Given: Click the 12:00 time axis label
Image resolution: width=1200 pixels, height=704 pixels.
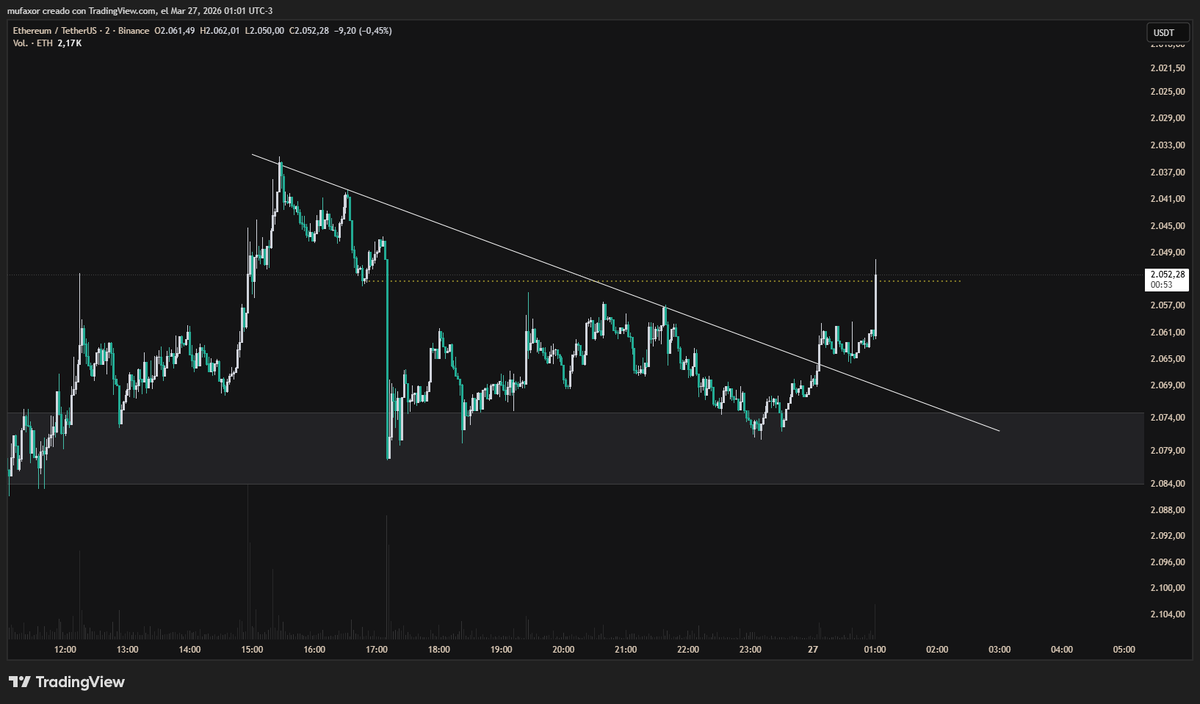Looking at the screenshot, I should 65,649.
